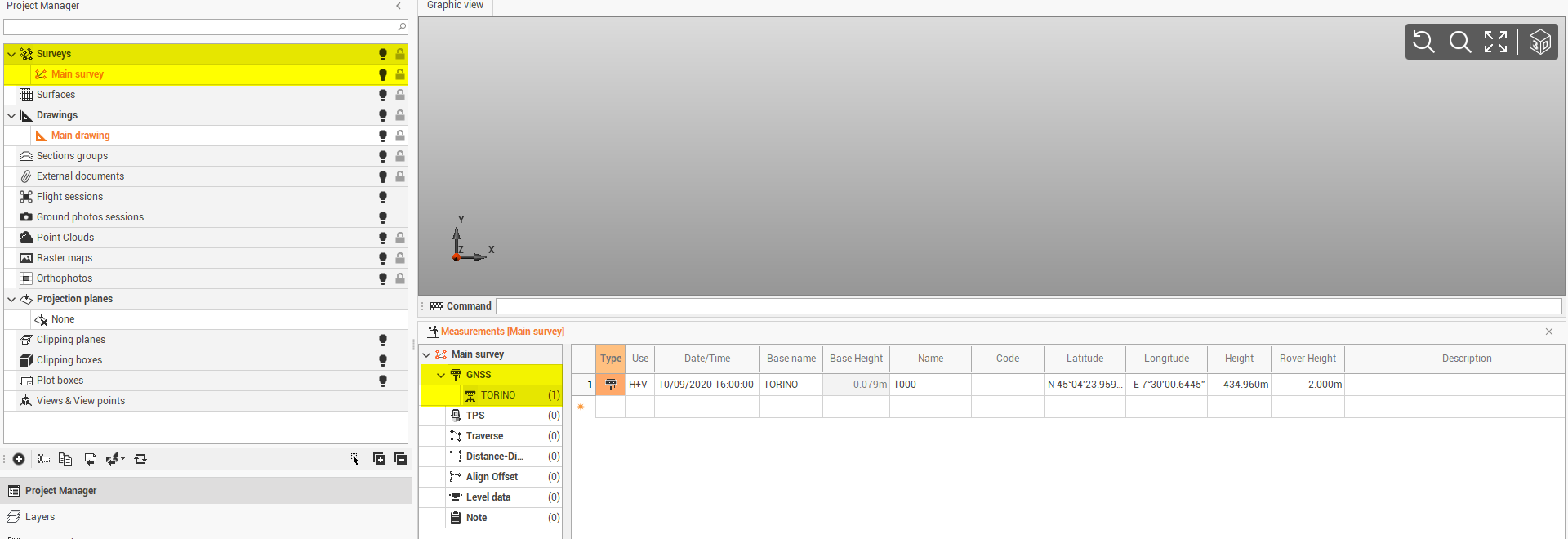Image resolution: width=1568 pixels, height=539 pixels.
Task: Open the Graphic view tab
Action: point(455,6)
